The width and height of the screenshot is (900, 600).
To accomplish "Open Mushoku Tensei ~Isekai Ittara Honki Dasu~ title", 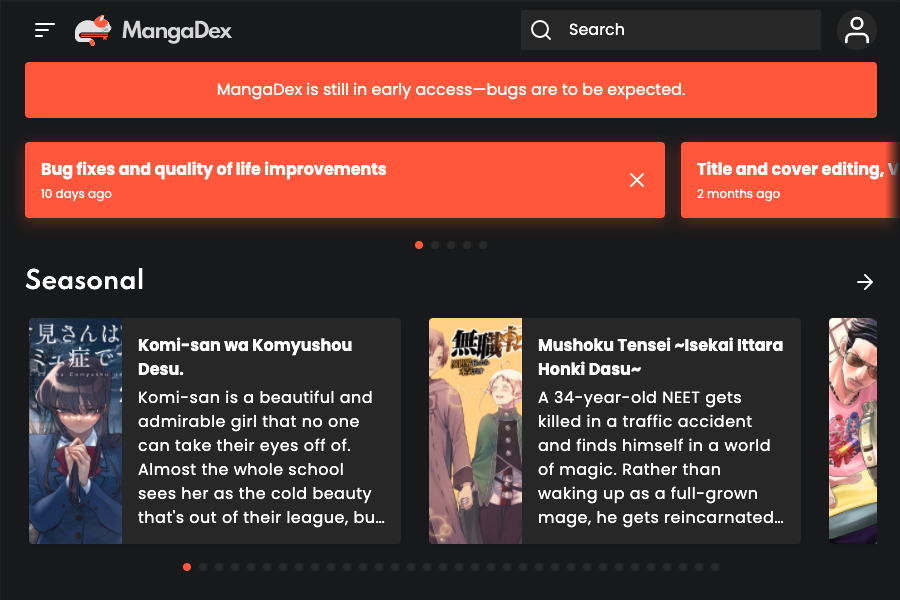I will coord(661,357).
